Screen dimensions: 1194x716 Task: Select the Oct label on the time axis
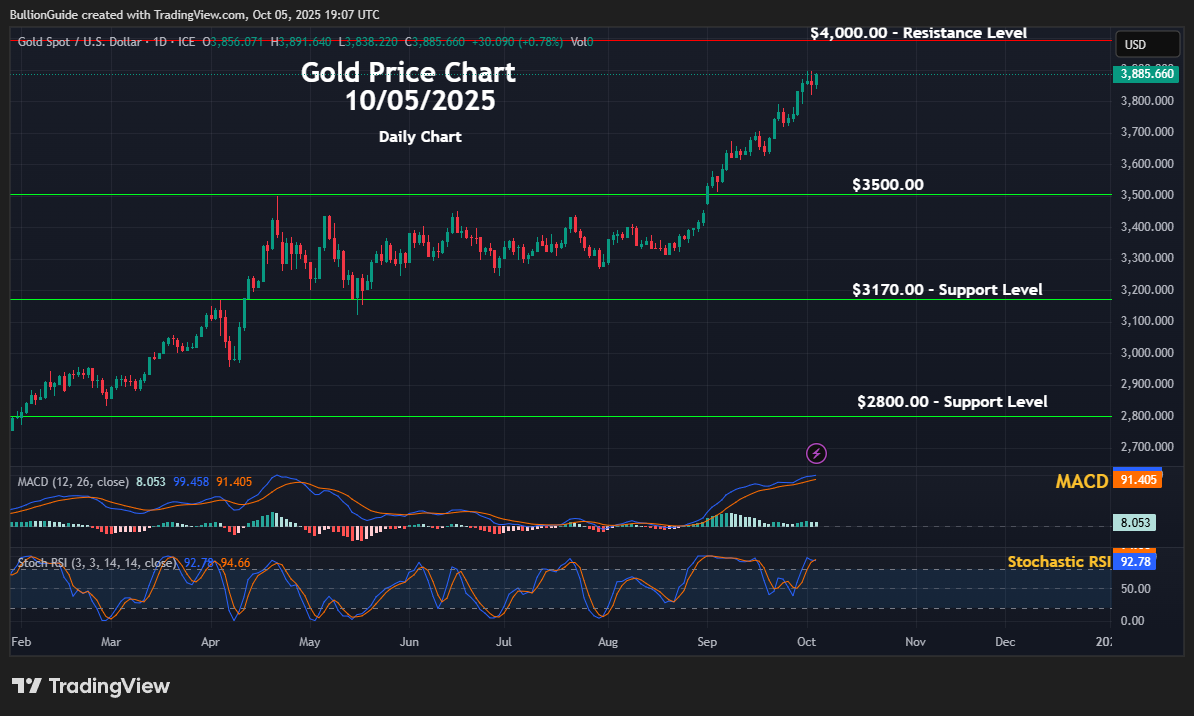click(x=806, y=641)
